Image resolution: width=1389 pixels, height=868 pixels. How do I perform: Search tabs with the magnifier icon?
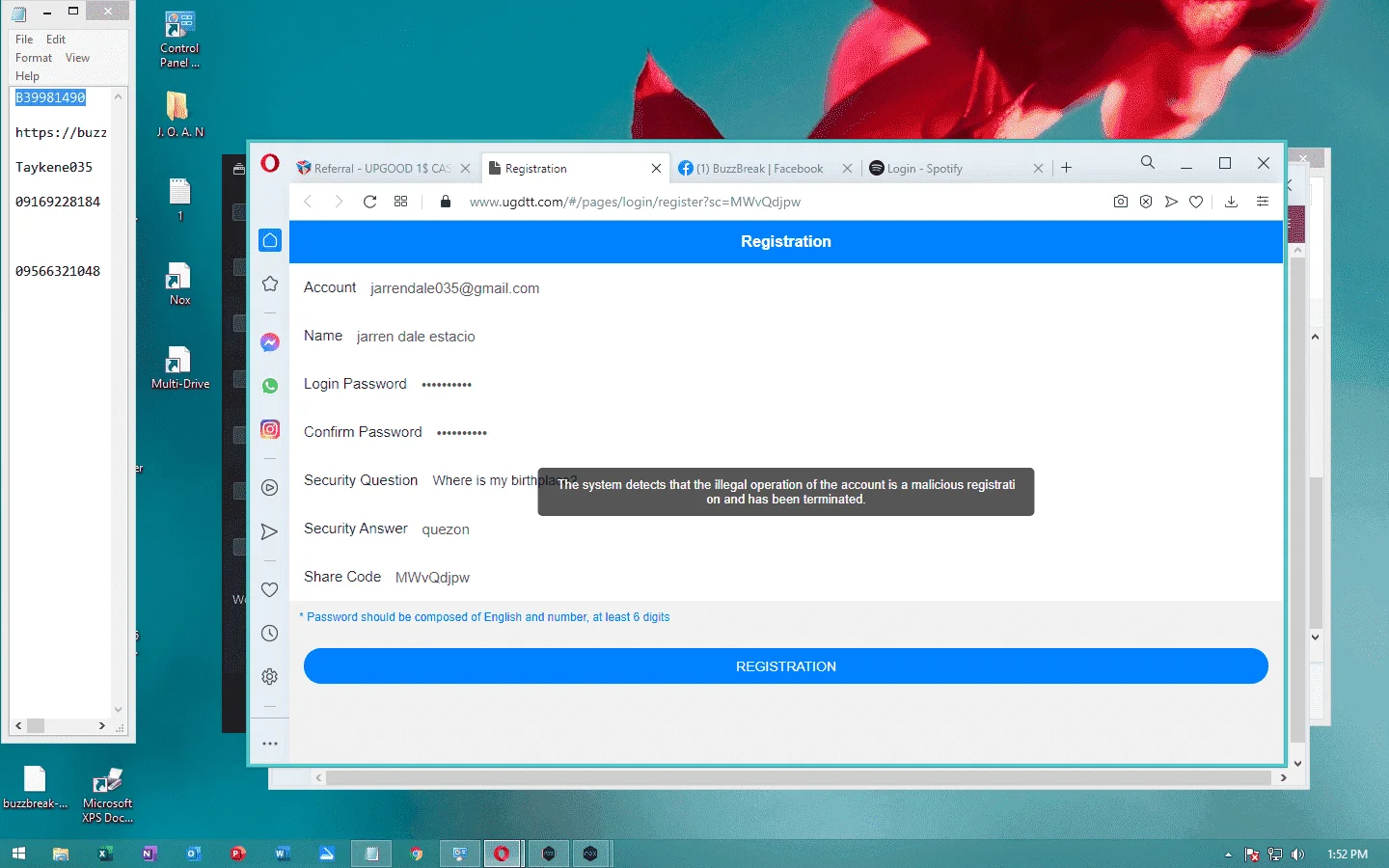click(x=1148, y=163)
